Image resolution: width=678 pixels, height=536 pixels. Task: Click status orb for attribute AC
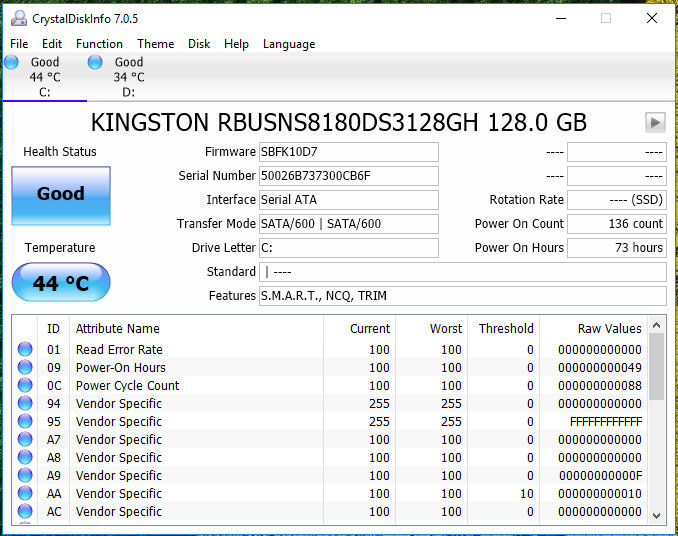[x=25, y=511]
